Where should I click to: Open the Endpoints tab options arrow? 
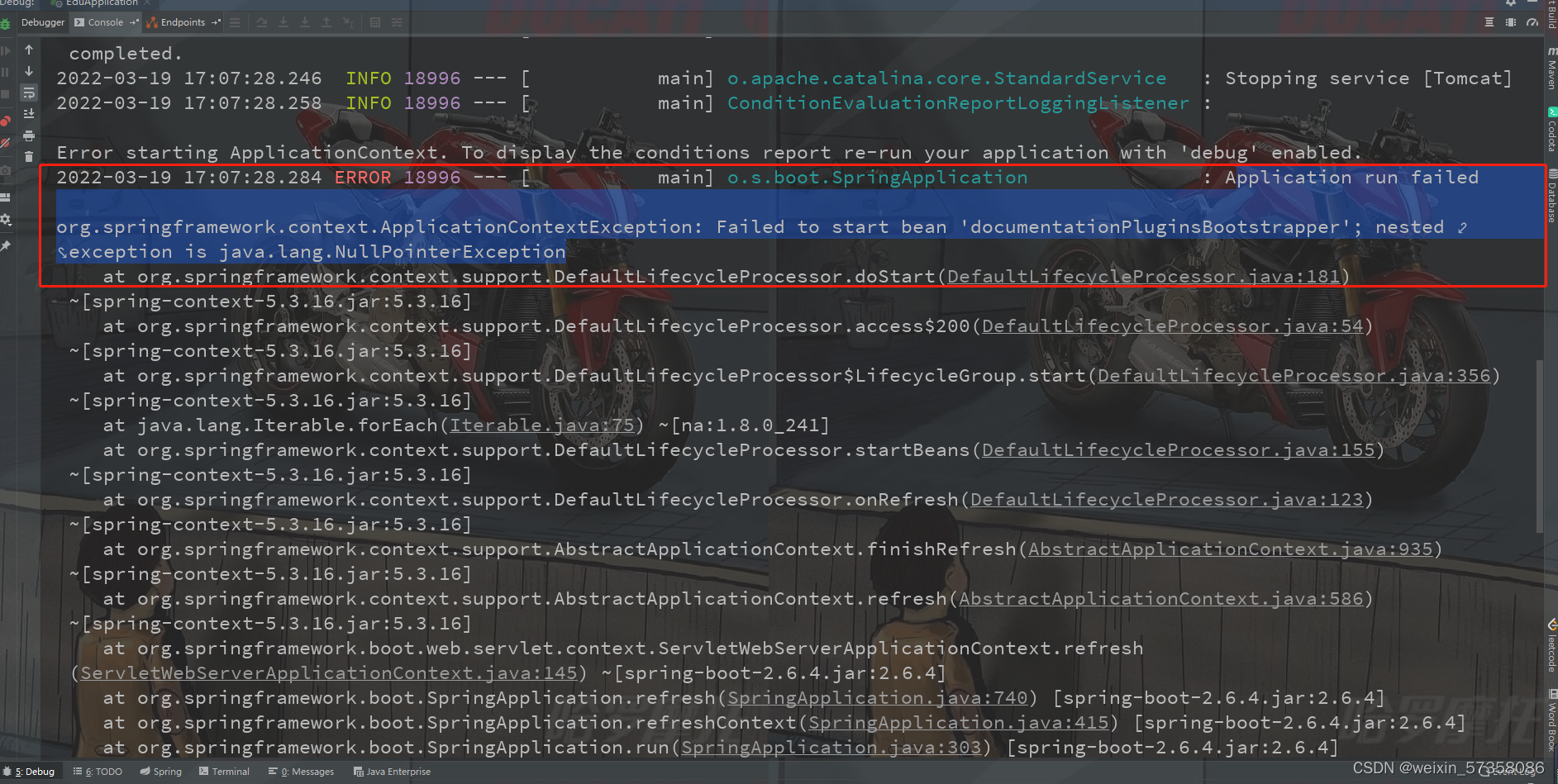tap(217, 22)
